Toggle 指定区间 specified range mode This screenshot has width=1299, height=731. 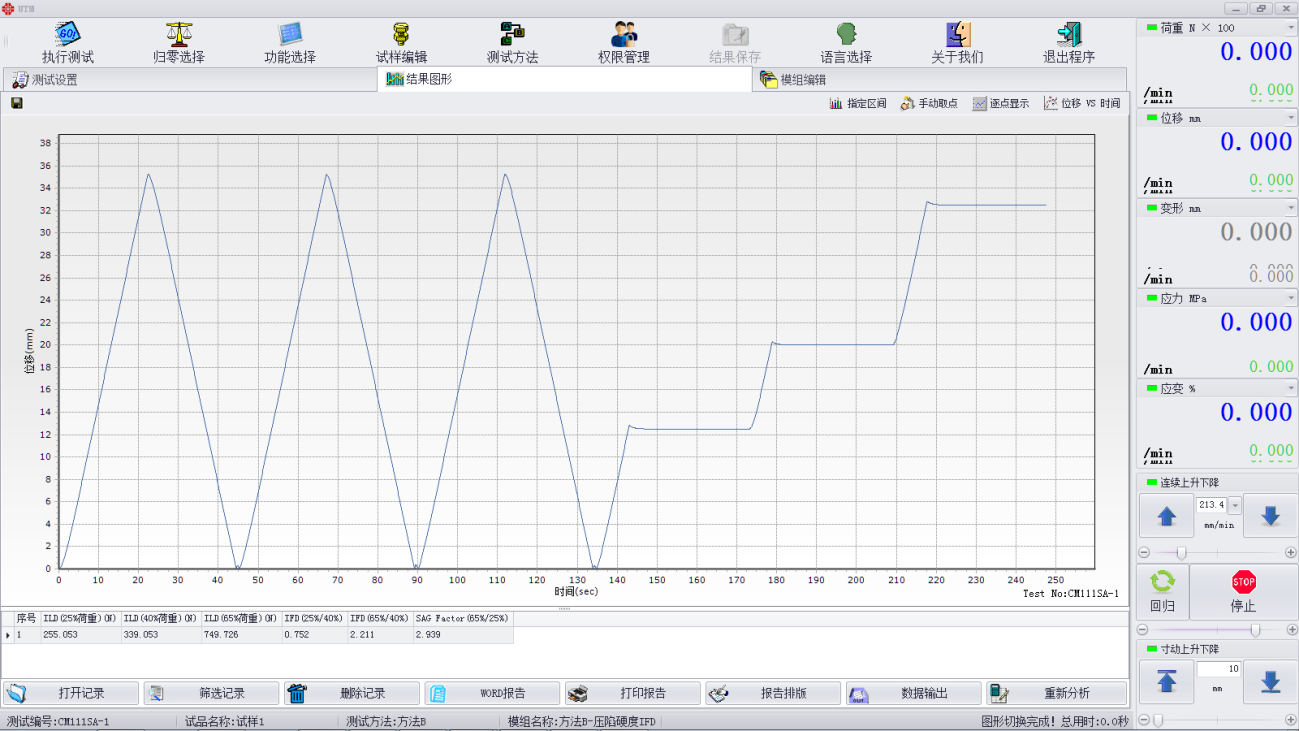[857, 103]
